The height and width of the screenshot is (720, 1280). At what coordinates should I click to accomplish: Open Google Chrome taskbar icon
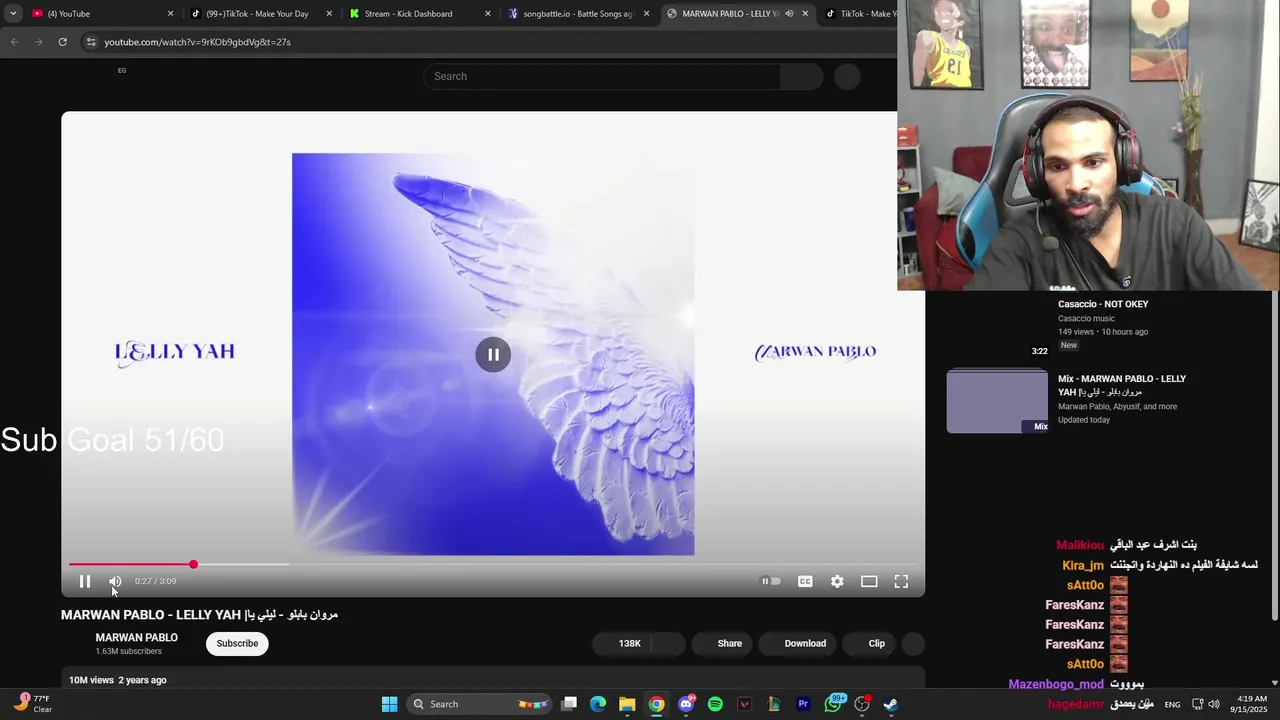(656, 704)
